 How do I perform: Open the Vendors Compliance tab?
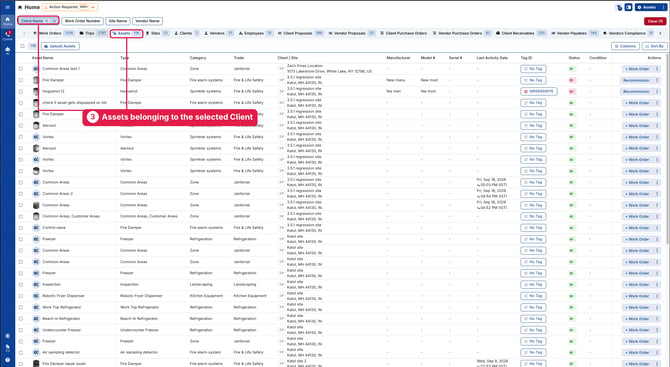click(x=628, y=33)
